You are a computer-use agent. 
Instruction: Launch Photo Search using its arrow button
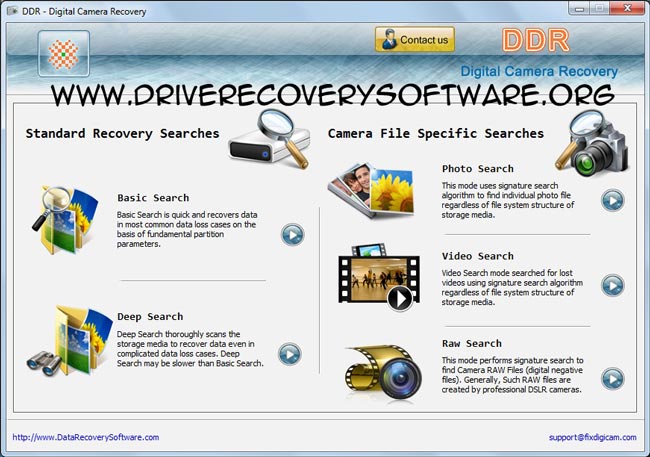coord(613,201)
